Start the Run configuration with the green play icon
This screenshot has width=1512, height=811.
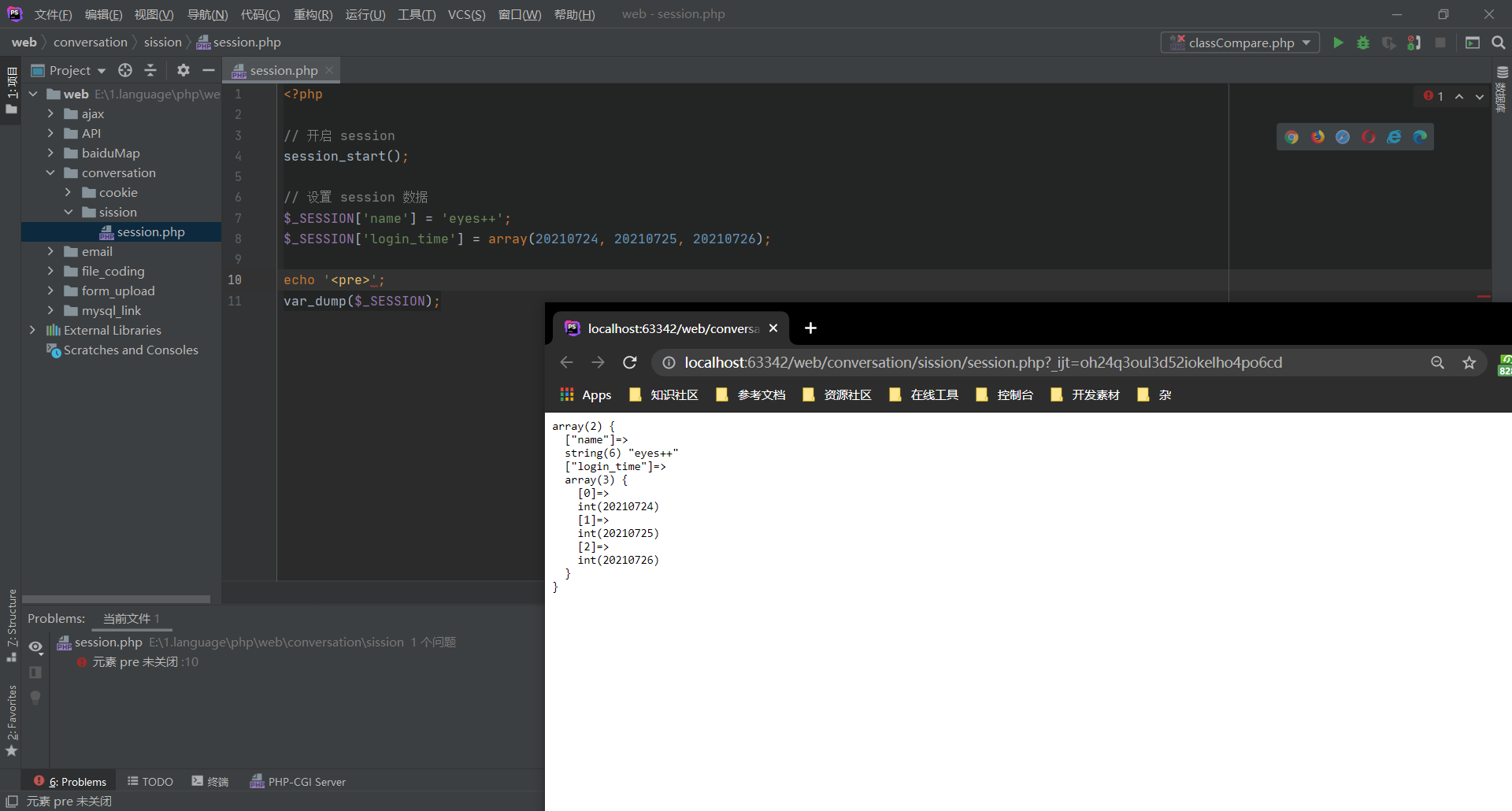tap(1339, 43)
